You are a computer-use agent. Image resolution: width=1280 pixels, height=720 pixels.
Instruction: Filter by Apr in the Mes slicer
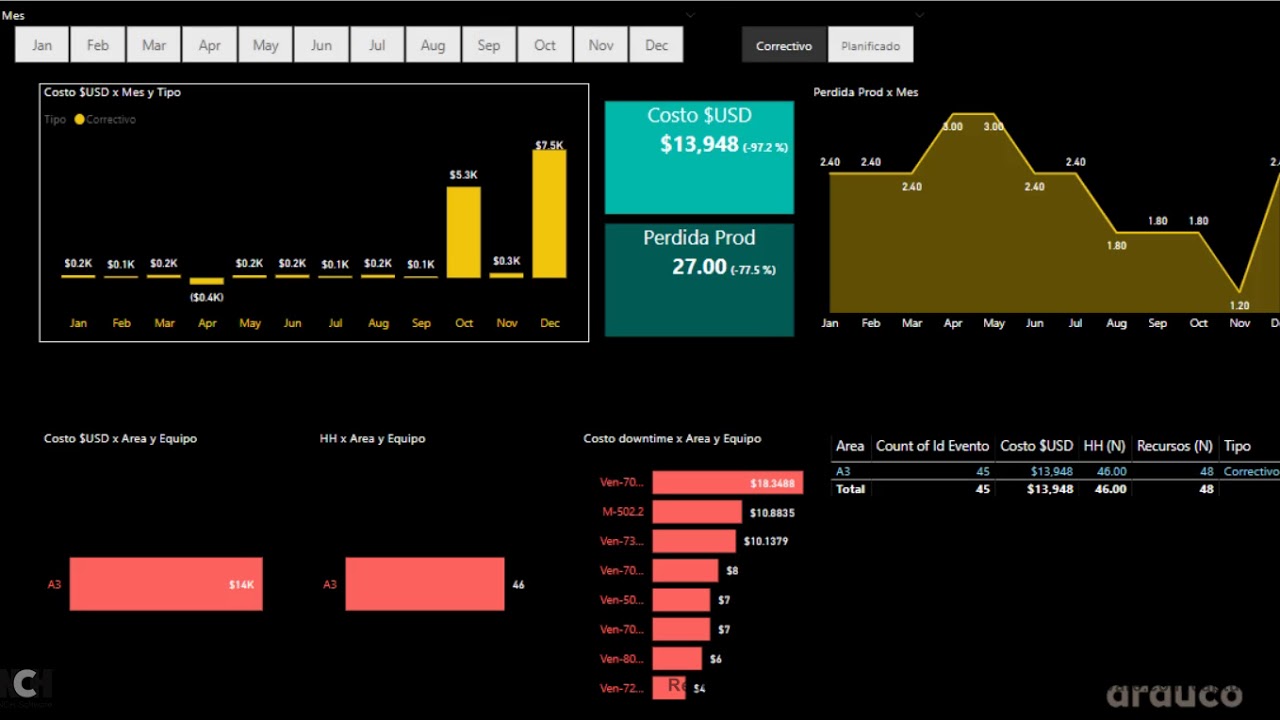[x=210, y=45]
